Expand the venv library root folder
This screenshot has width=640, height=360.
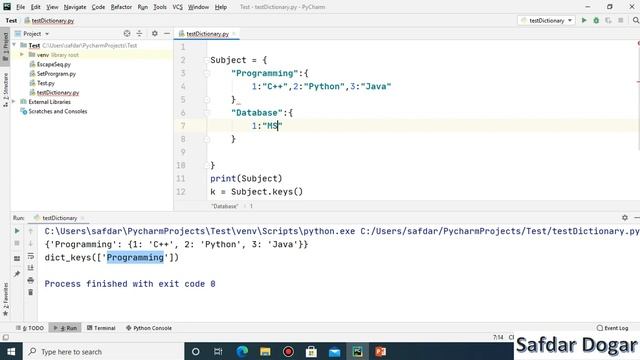tap(22, 54)
